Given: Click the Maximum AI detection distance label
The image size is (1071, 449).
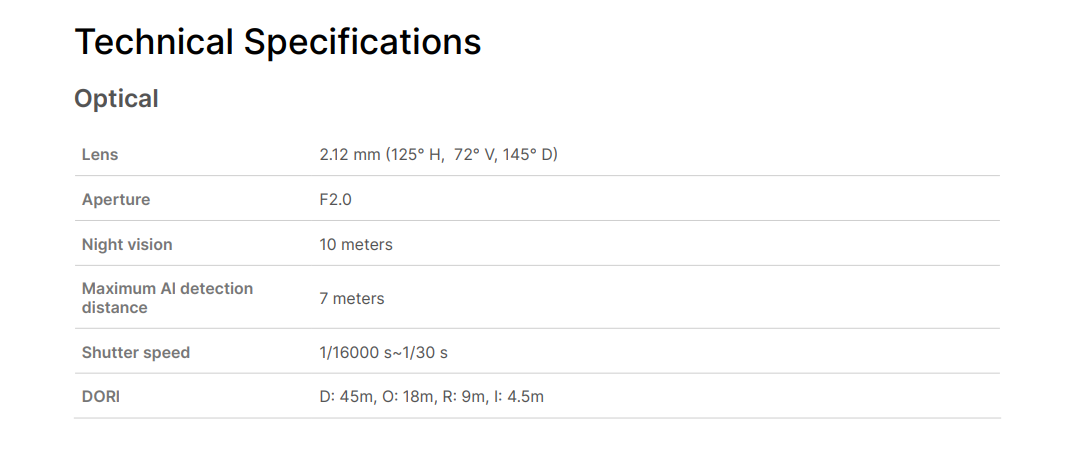Looking at the screenshot, I should coord(167,298).
